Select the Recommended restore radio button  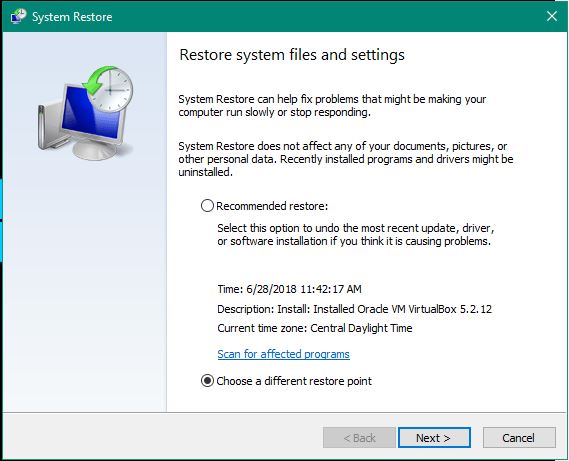click(x=207, y=206)
